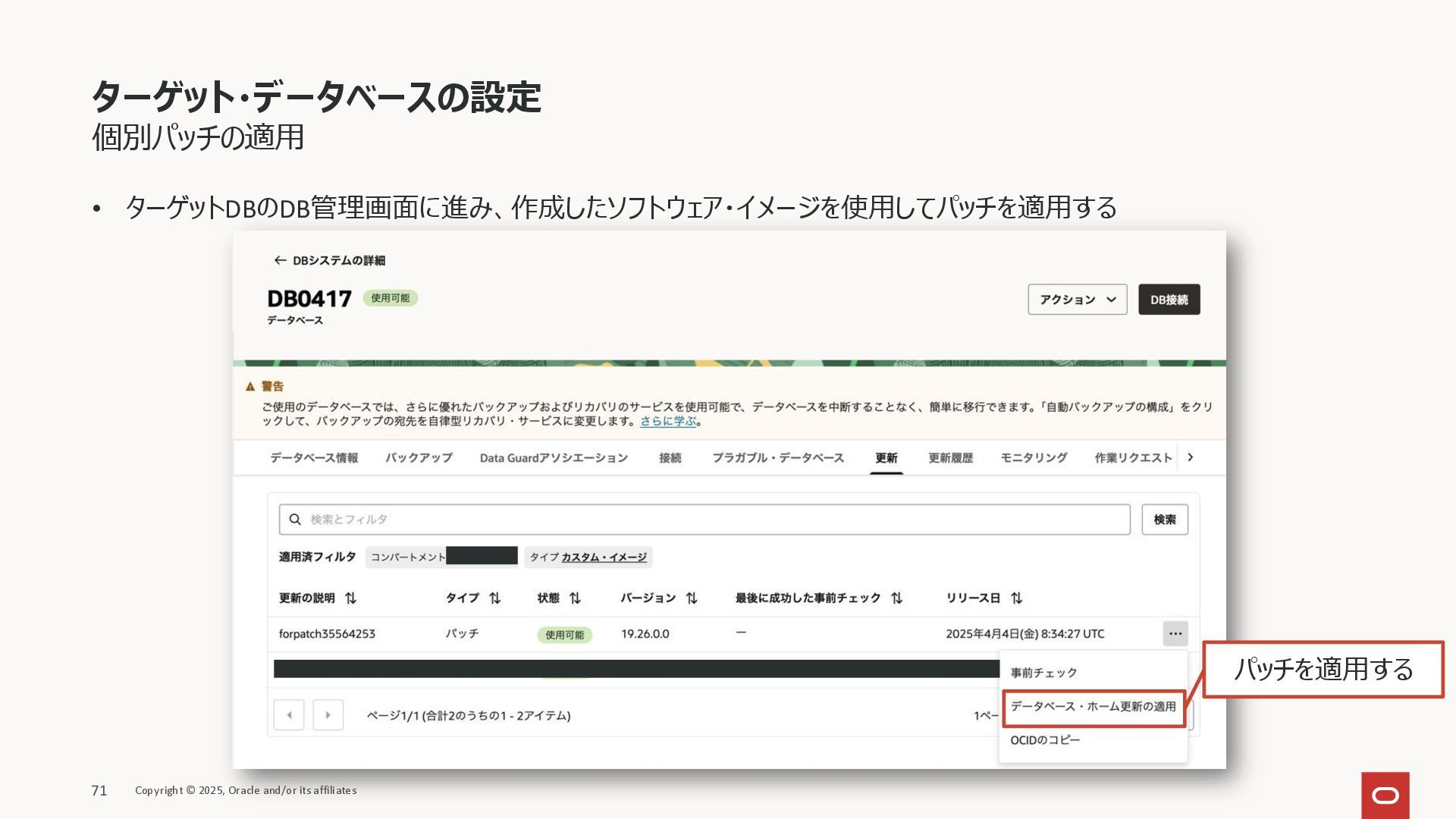Click the magnifier icon in search box
The width and height of the screenshot is (1456, 819).
(x=295, y=519)
